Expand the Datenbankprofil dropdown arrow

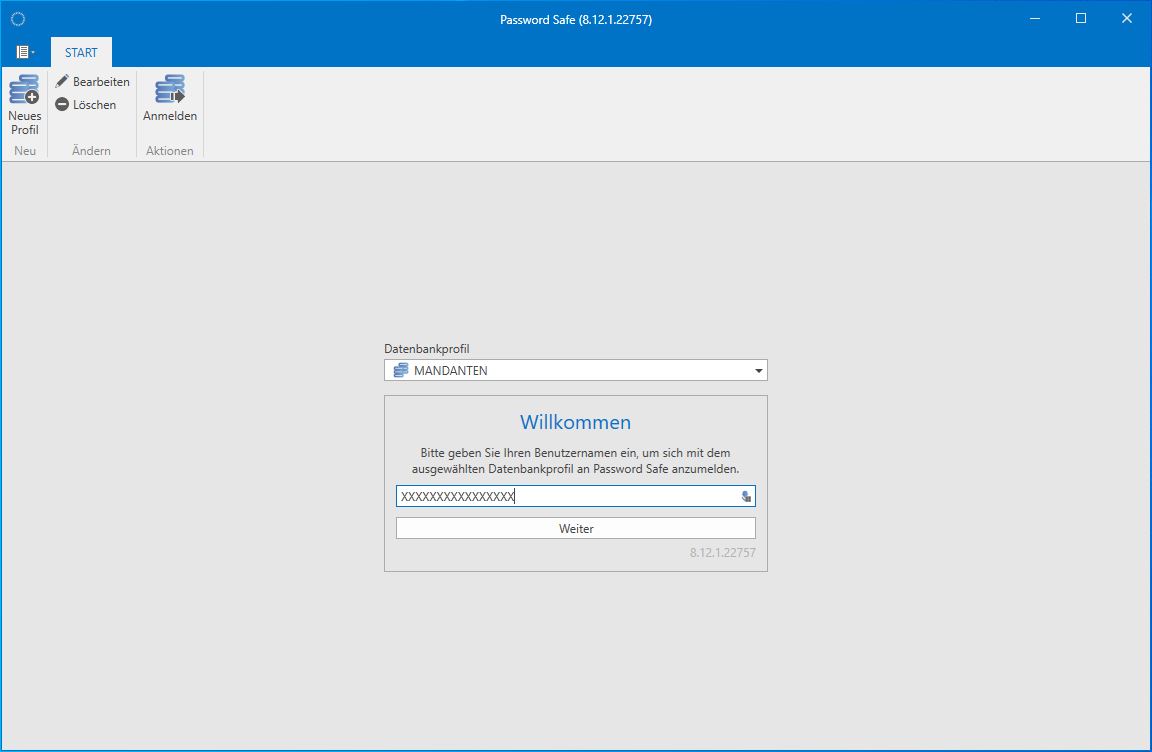coord(759,371)
